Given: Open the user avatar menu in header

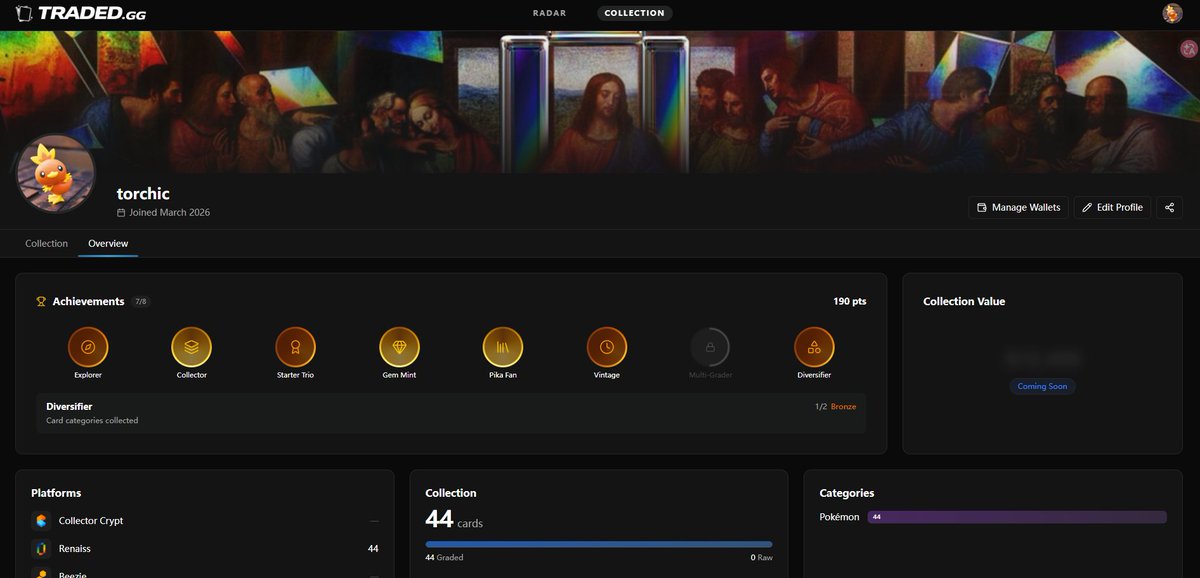Looking at the screenshot, I should 1172,13.
